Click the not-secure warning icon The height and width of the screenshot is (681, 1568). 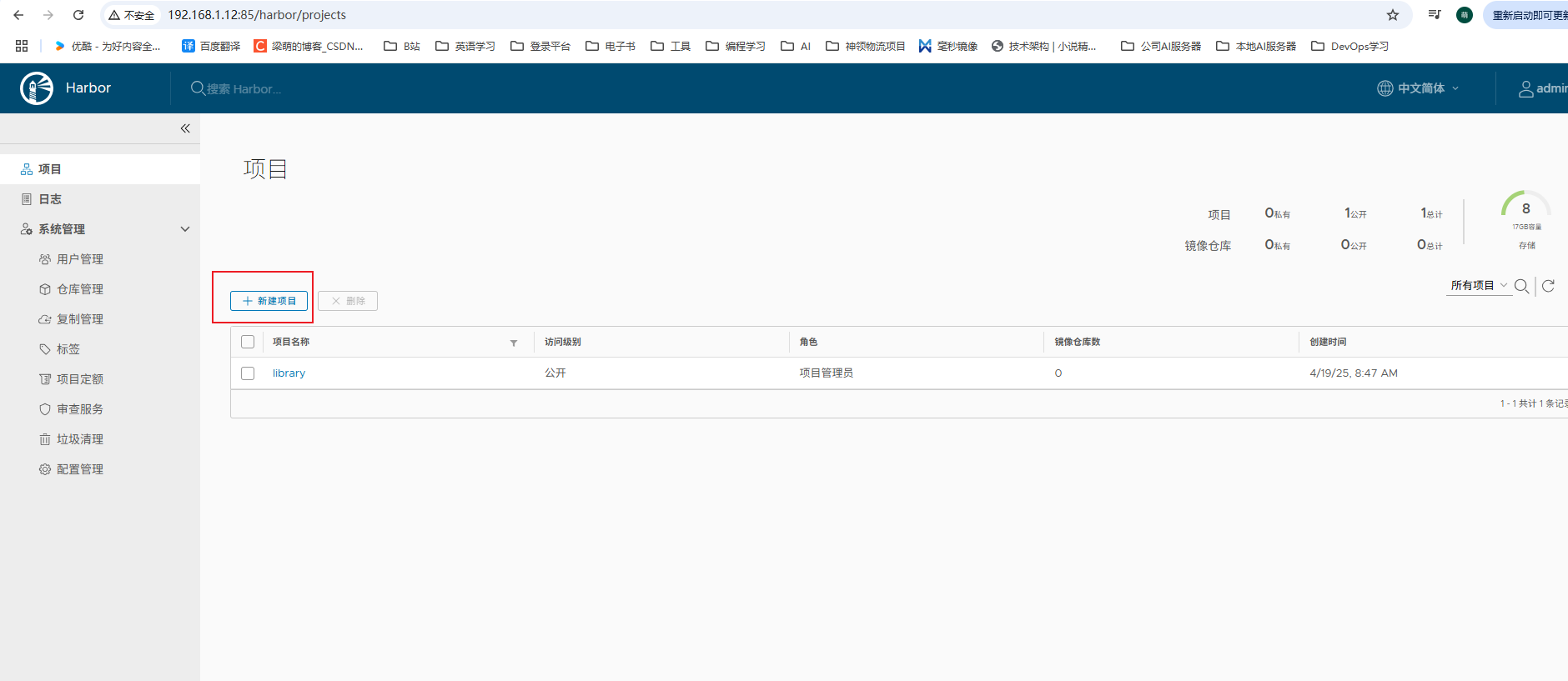[x=114, y=15]
